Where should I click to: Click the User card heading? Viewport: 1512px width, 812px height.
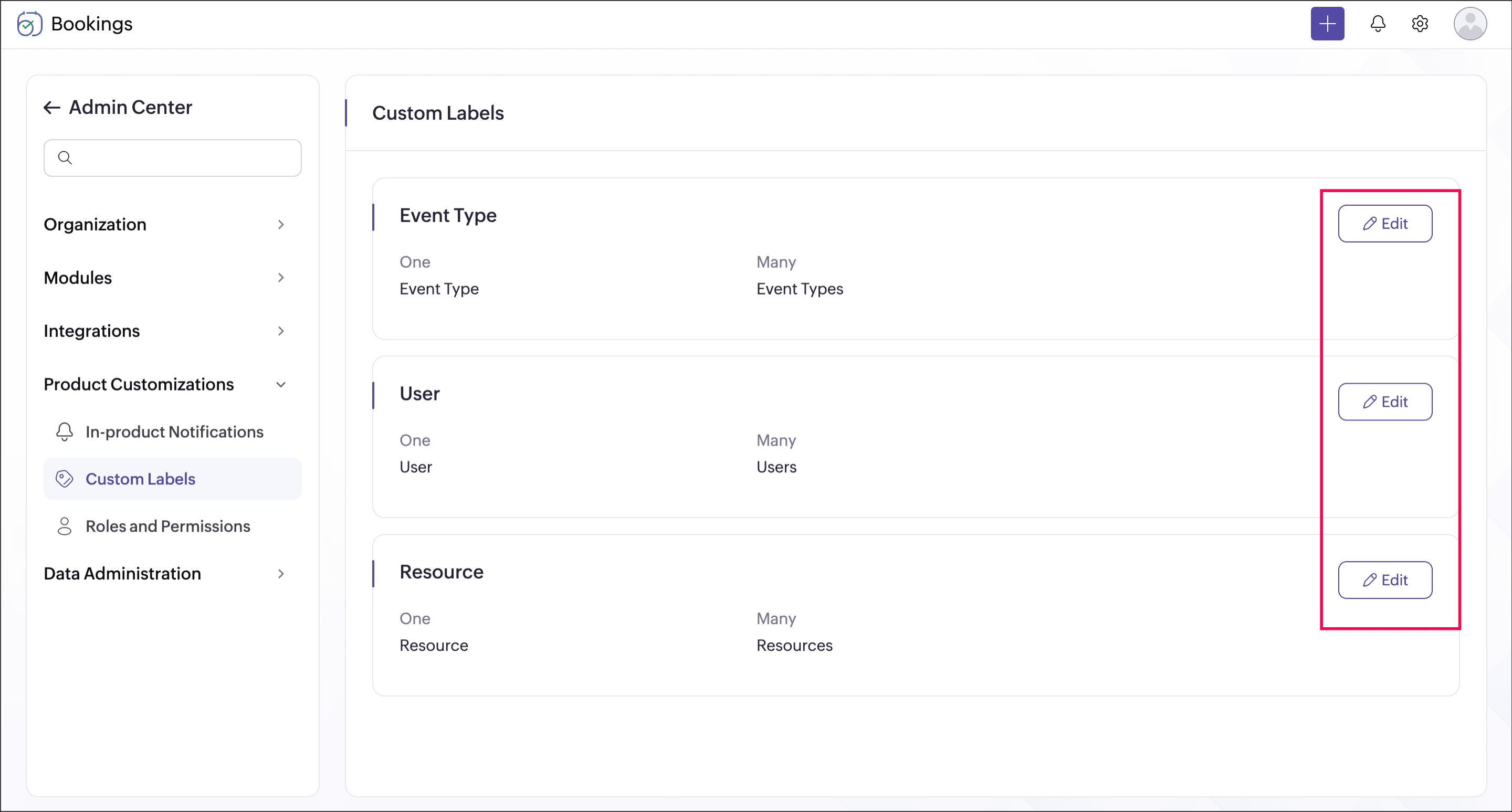tap(419, 394)
